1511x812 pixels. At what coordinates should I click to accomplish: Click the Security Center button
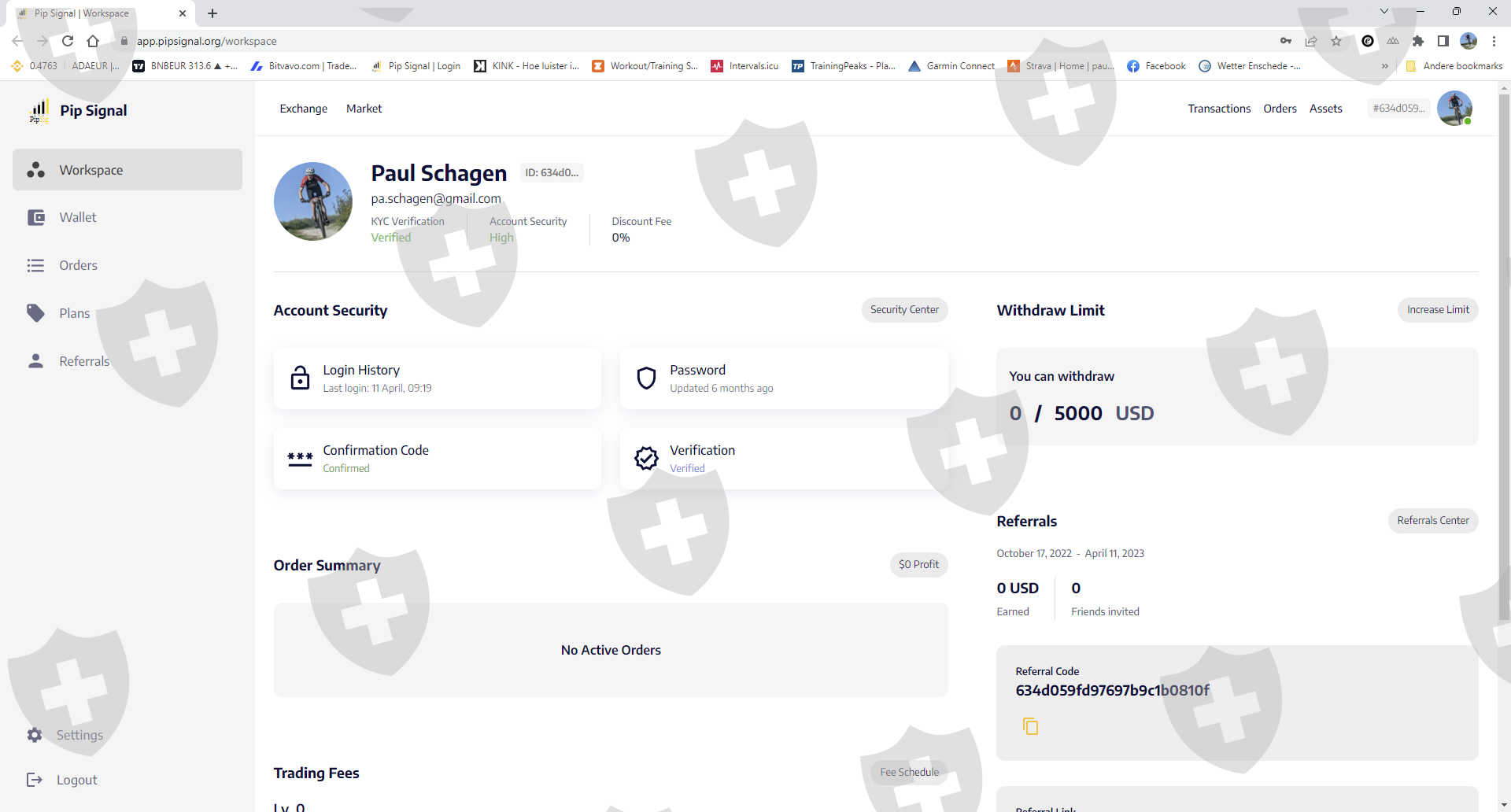(x=903, y=310)
